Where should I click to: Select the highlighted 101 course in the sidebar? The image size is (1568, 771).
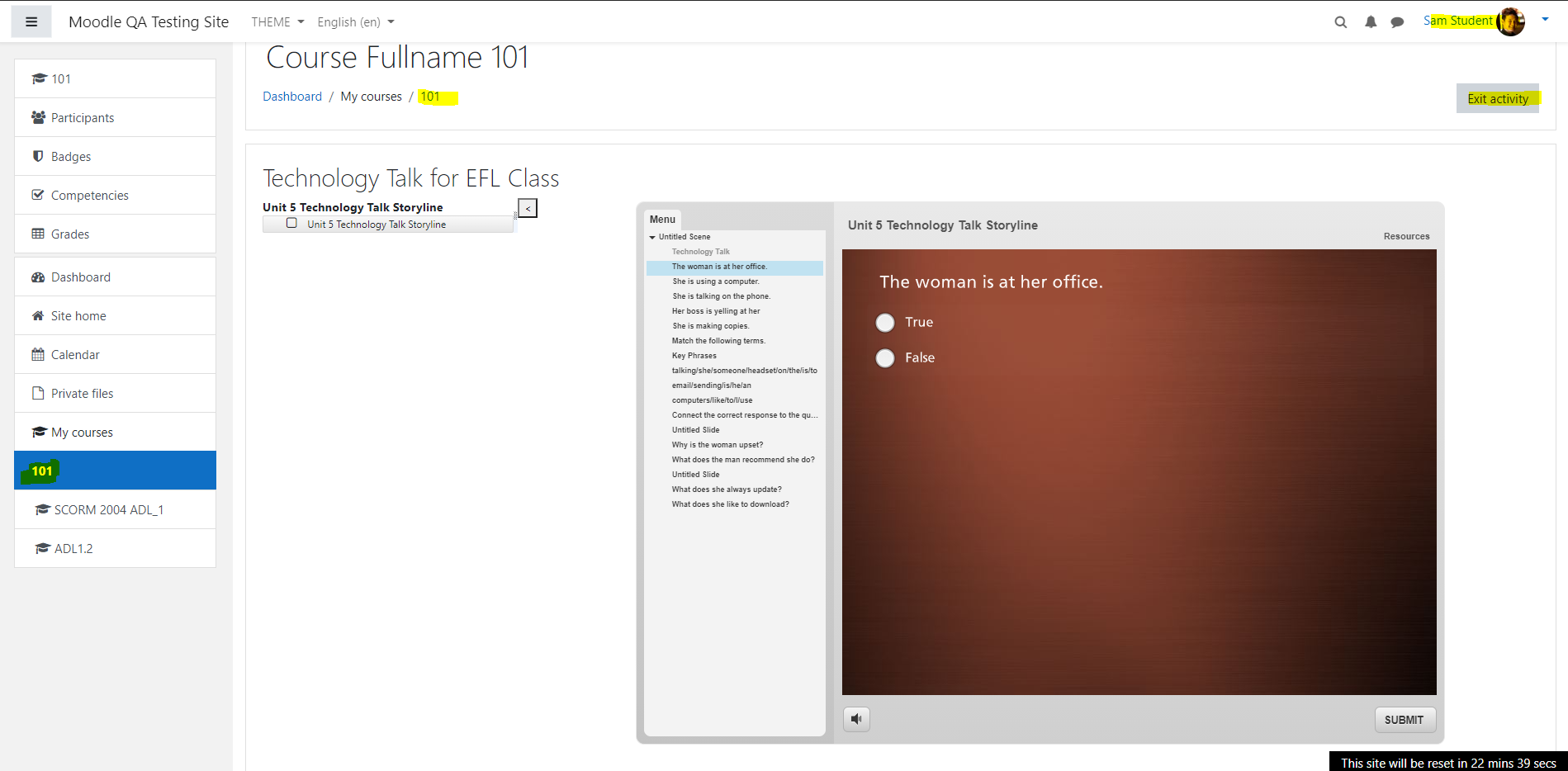[x=116, y=471]
